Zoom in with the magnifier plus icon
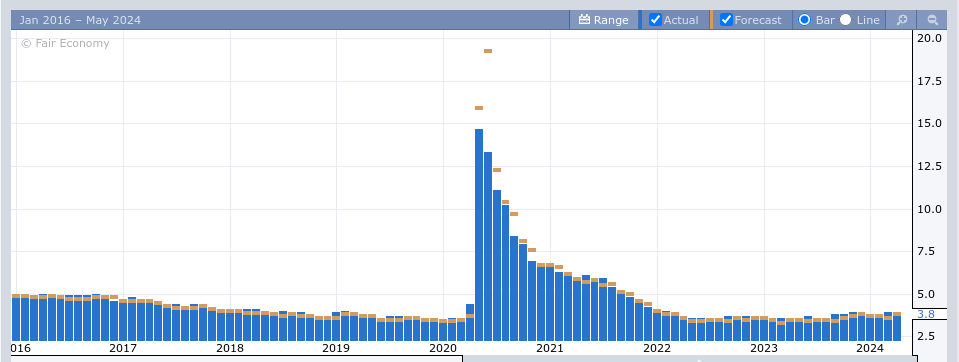 pos(902,20)
